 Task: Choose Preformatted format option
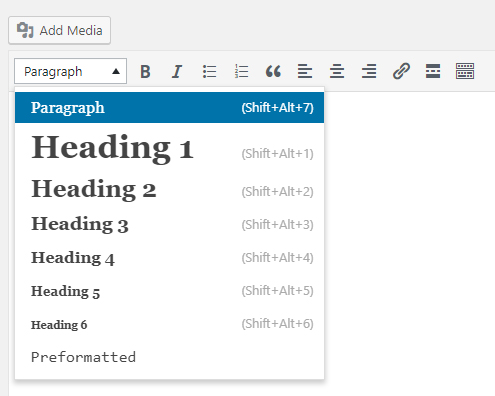point(169,357)
